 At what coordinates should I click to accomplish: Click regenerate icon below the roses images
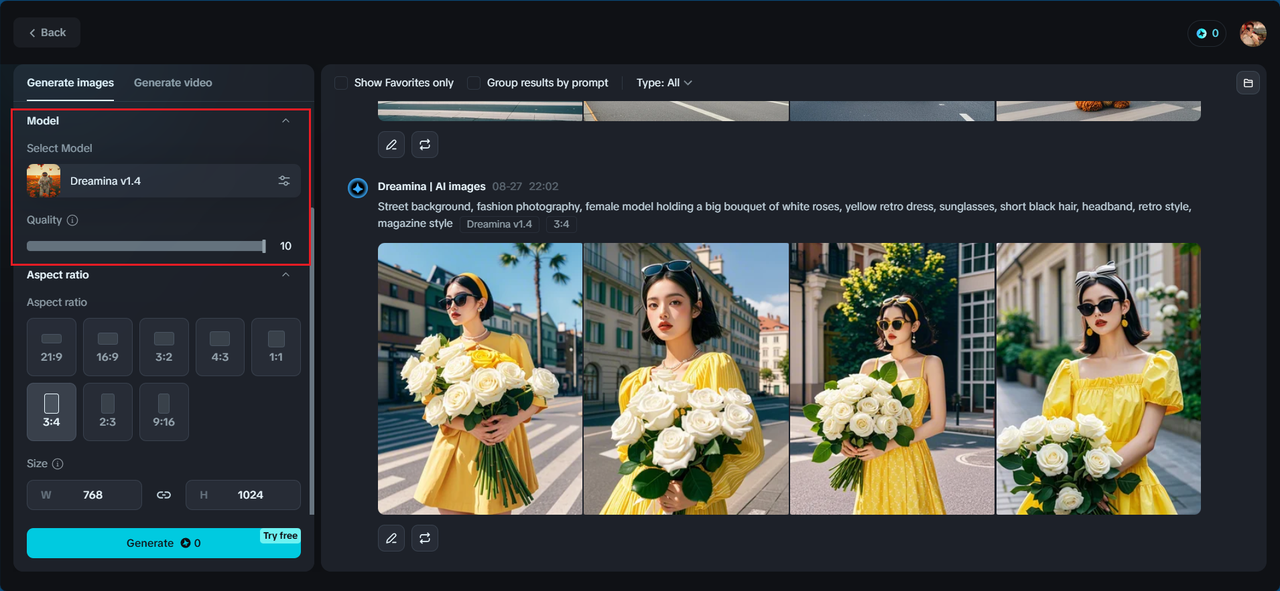(x=425, y=538)
